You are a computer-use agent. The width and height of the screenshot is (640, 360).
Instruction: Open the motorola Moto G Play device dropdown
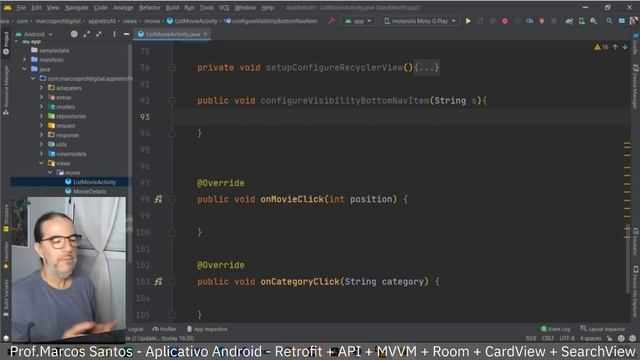pyautogui.click(x=420, y=21)
